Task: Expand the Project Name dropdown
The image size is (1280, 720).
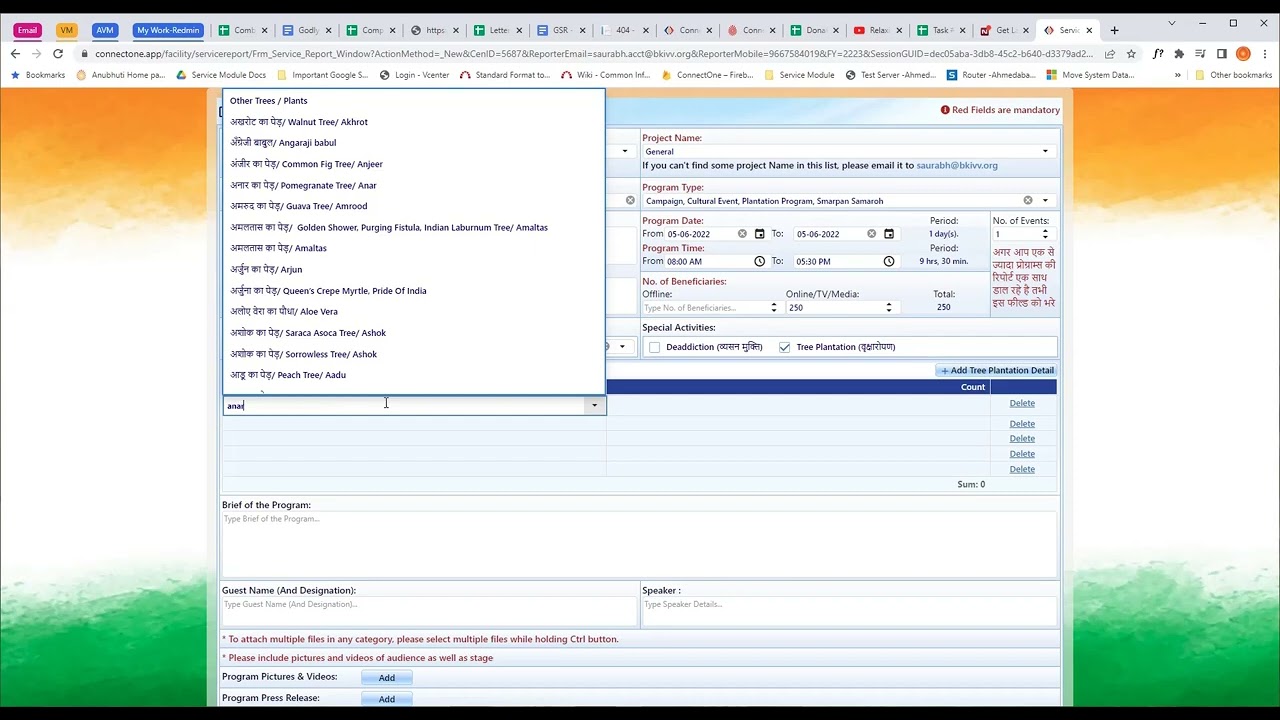Action: pos(1045,152)
